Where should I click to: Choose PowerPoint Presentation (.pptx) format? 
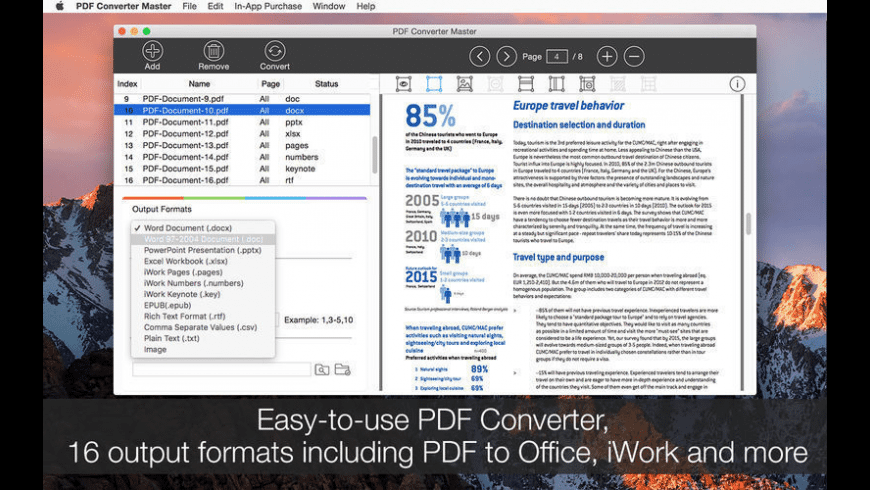(203, 250)
